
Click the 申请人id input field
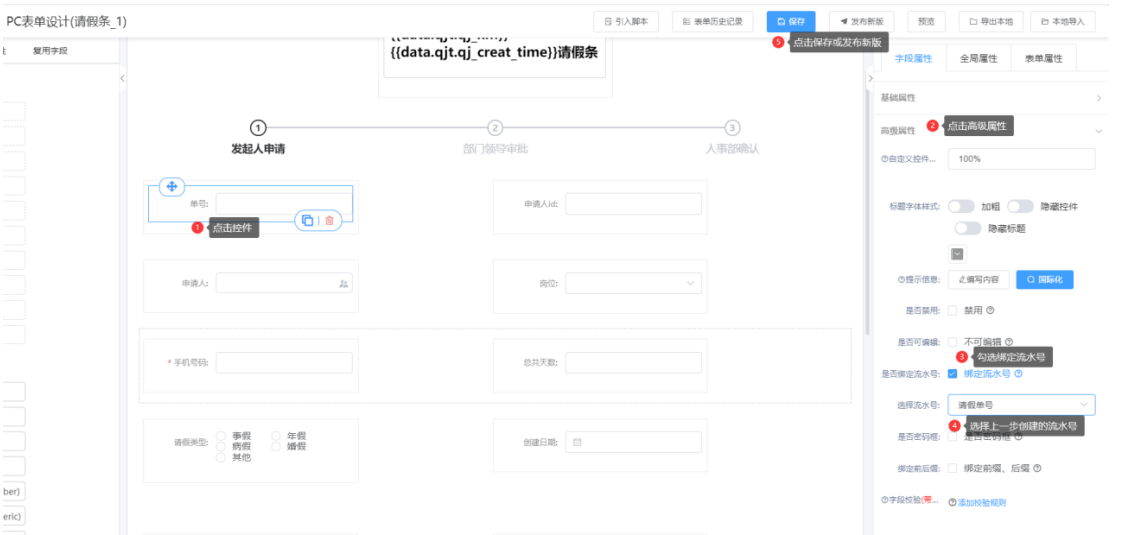pyautogui.click(x=633, y=204)
